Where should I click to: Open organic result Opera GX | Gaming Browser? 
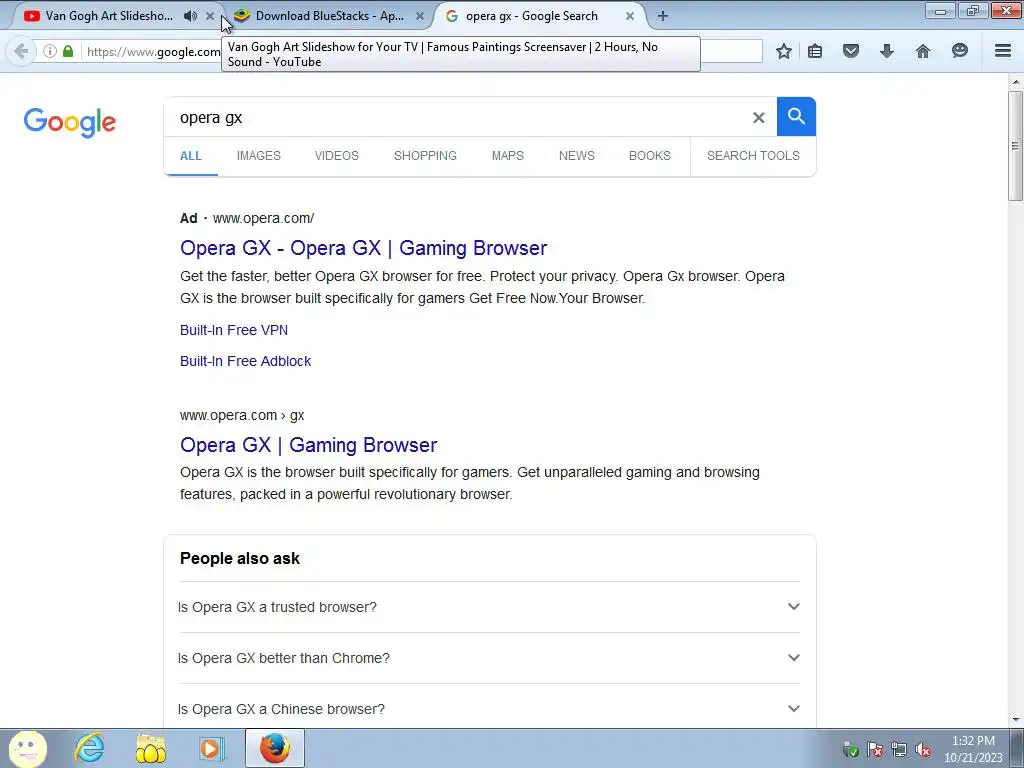[308, 445]
